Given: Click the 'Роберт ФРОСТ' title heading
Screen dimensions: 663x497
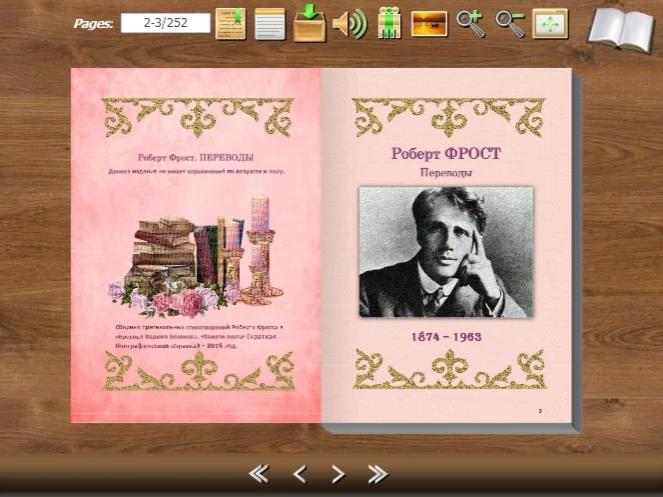Looking at the screenshot, I should pos(445,153).
